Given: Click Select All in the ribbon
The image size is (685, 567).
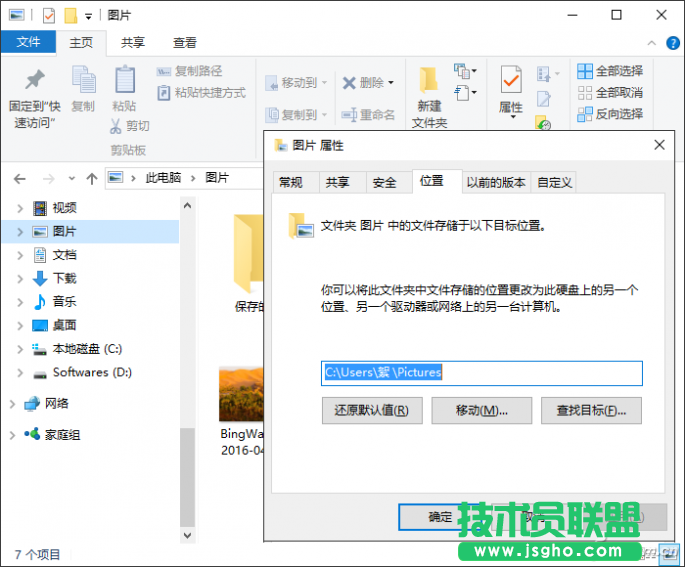Looking at the screenshot, I should 609,71.
